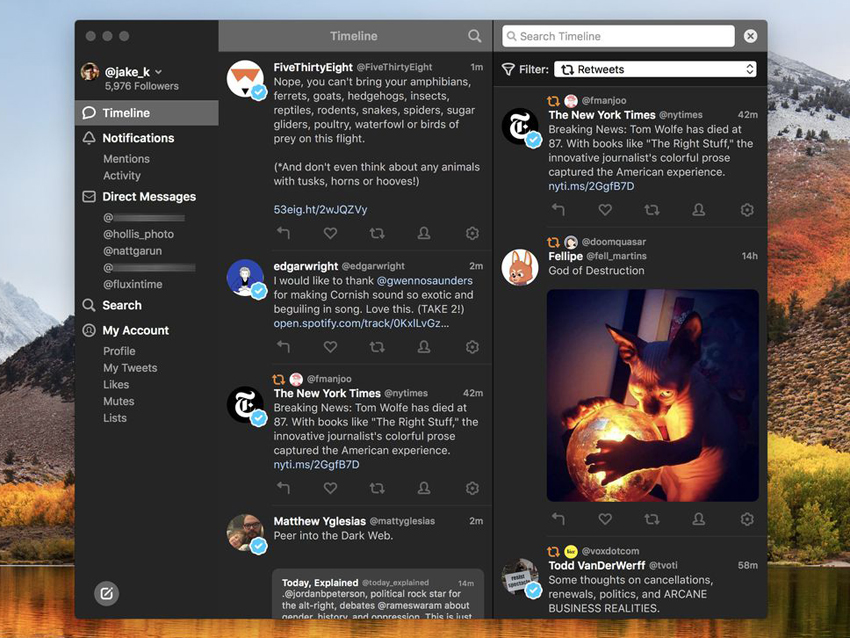This screenshot has height=638, width=850.
Task: Open gear actions on FiveThirtyEight tweet
Action: click(x=472, y=233)
